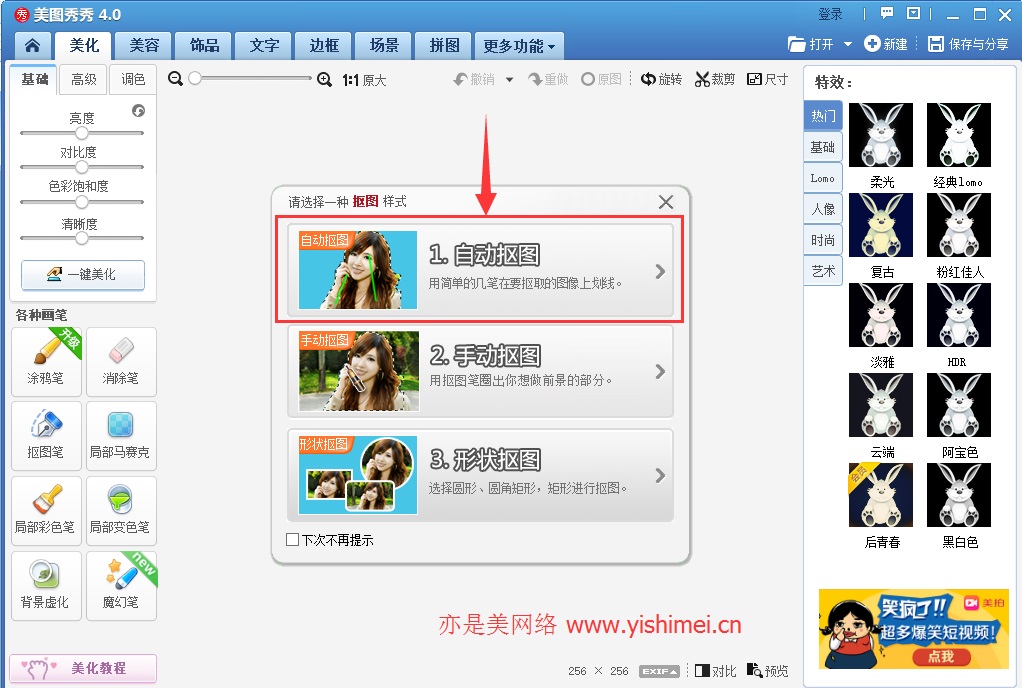Check the 下次不再提示 checkbox
The height and width of the screenshot is (688, 1022).
point(293,539)
